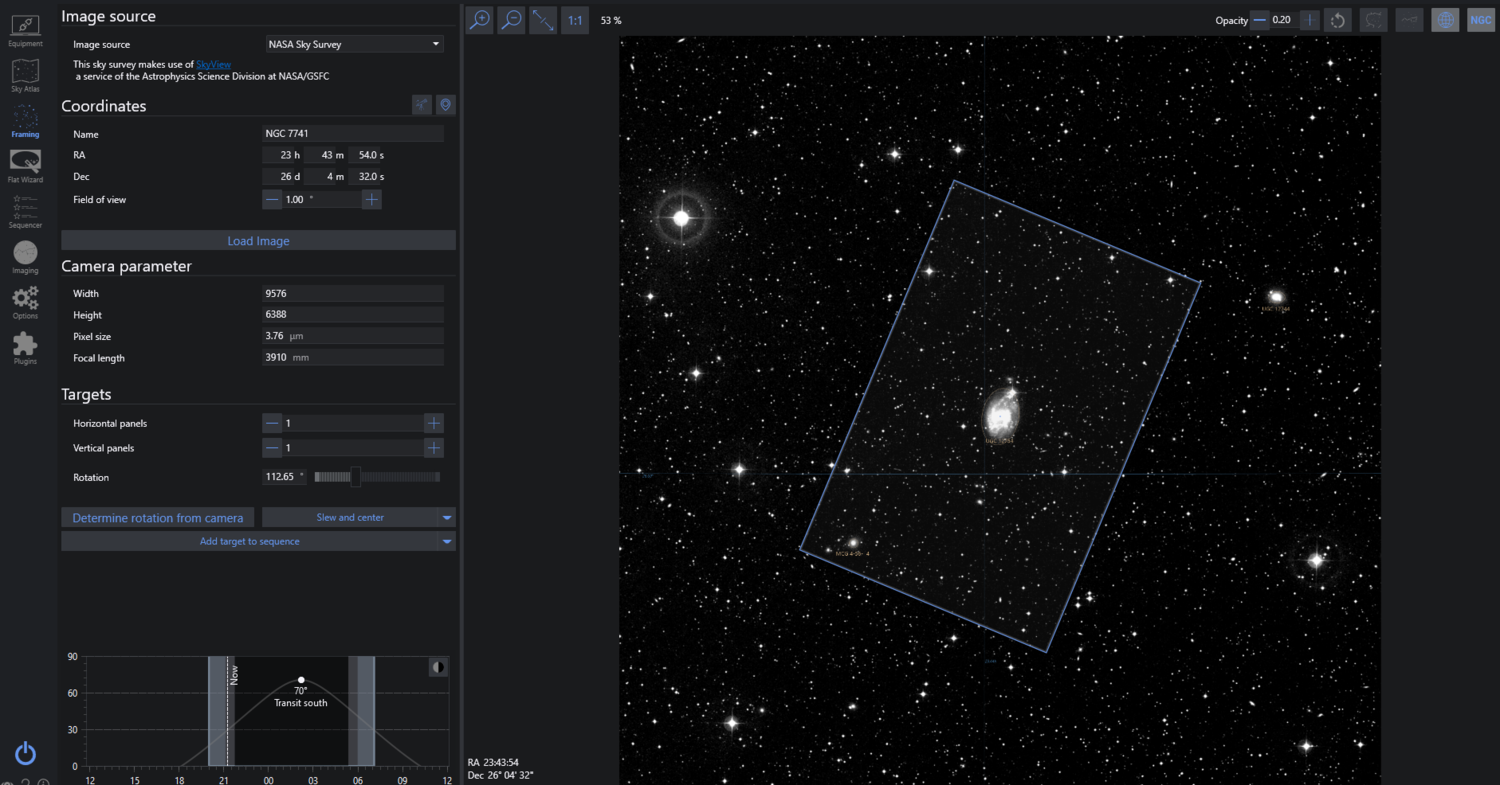1500x785 pixels.
Task: Click the Load Image button
Action: tap(258, 241)
